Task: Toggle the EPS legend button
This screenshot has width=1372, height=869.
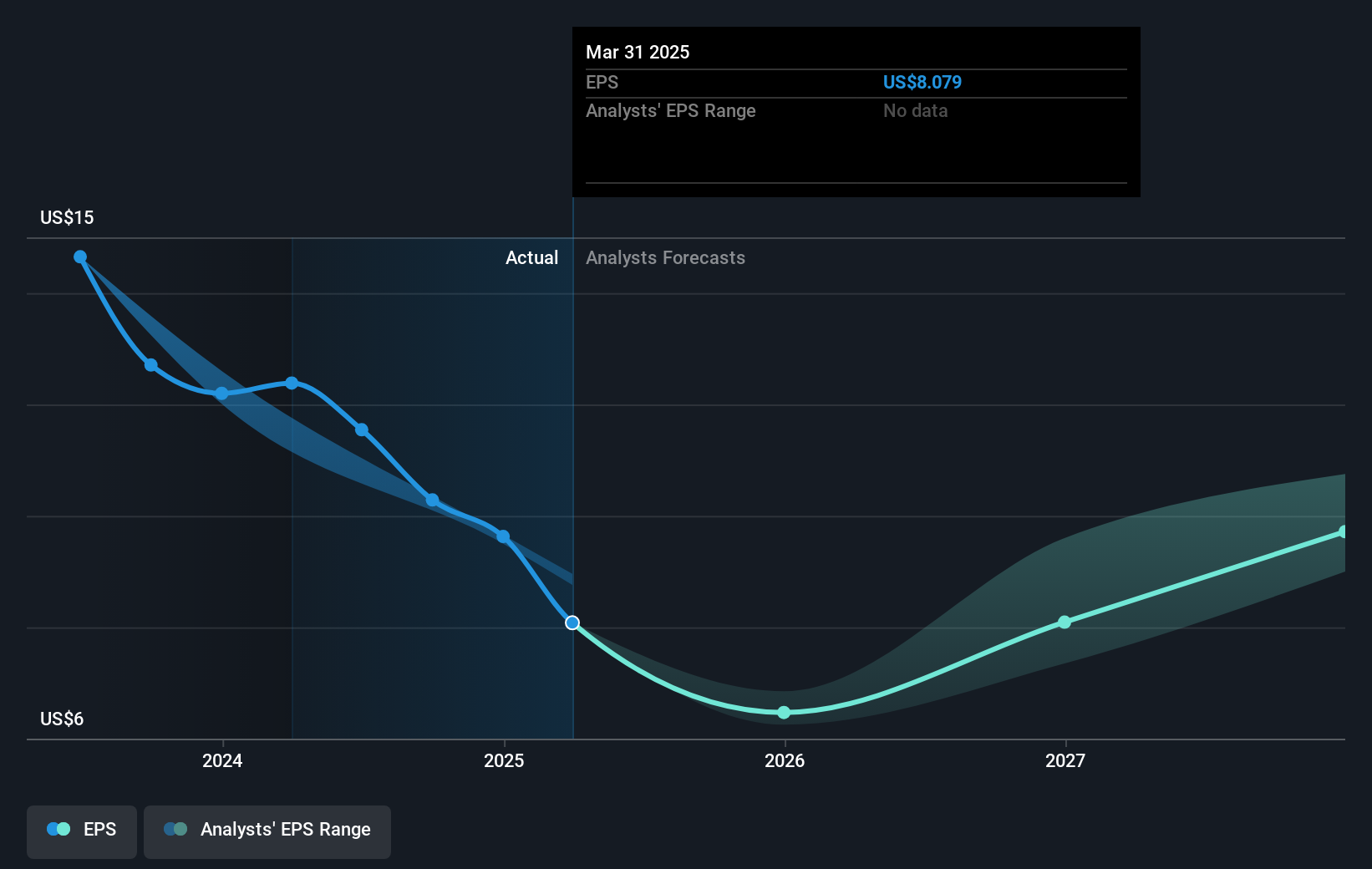Action: click(82, 831)
